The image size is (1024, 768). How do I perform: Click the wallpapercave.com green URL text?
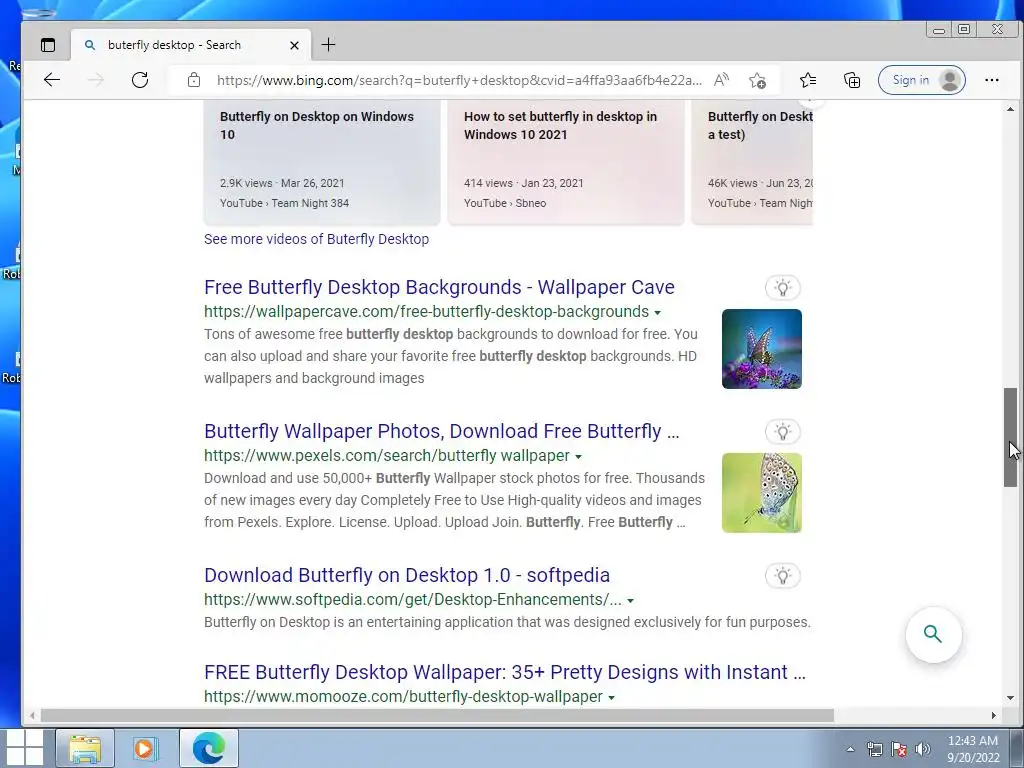pyautogui.click(x=426, y=312)
